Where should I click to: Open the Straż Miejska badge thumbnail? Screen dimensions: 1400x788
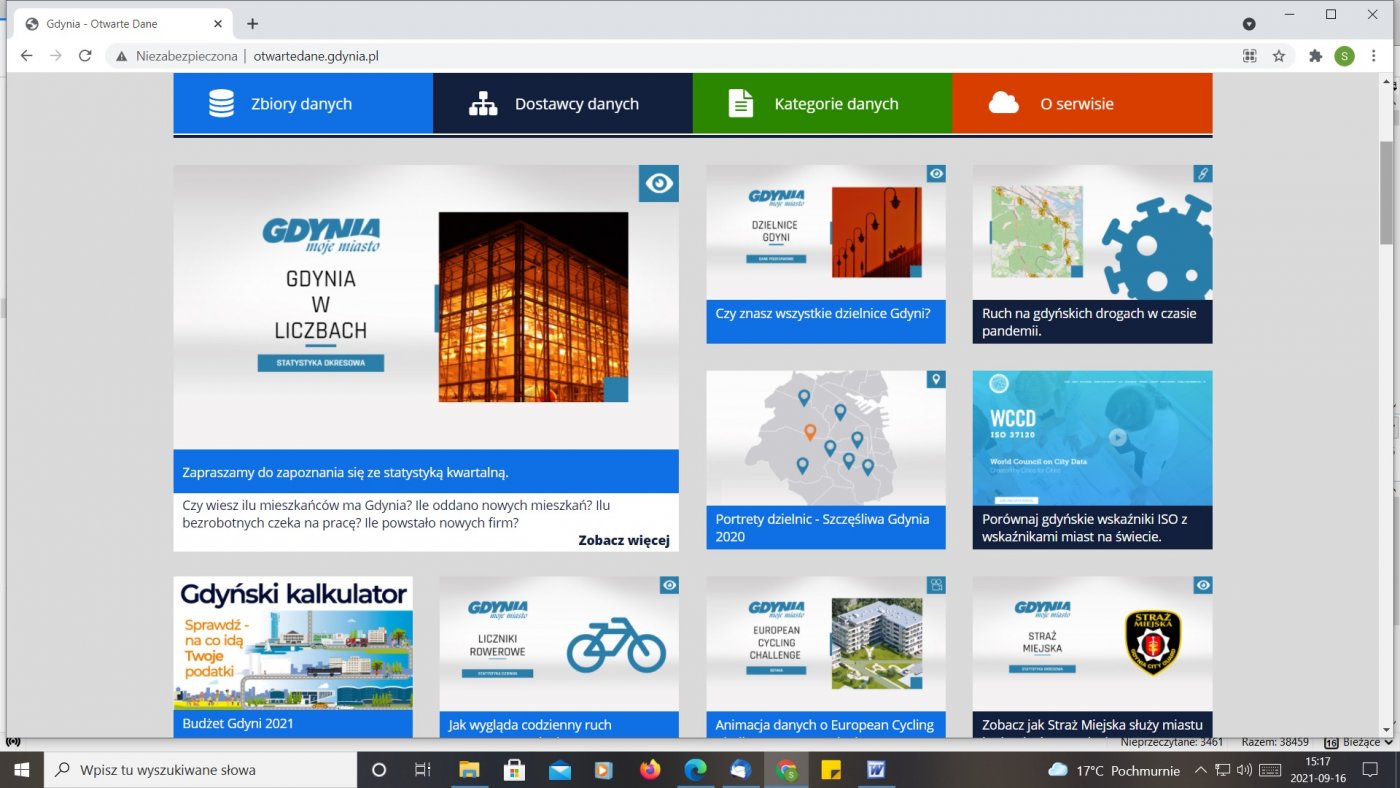[x=1093, y=643]
